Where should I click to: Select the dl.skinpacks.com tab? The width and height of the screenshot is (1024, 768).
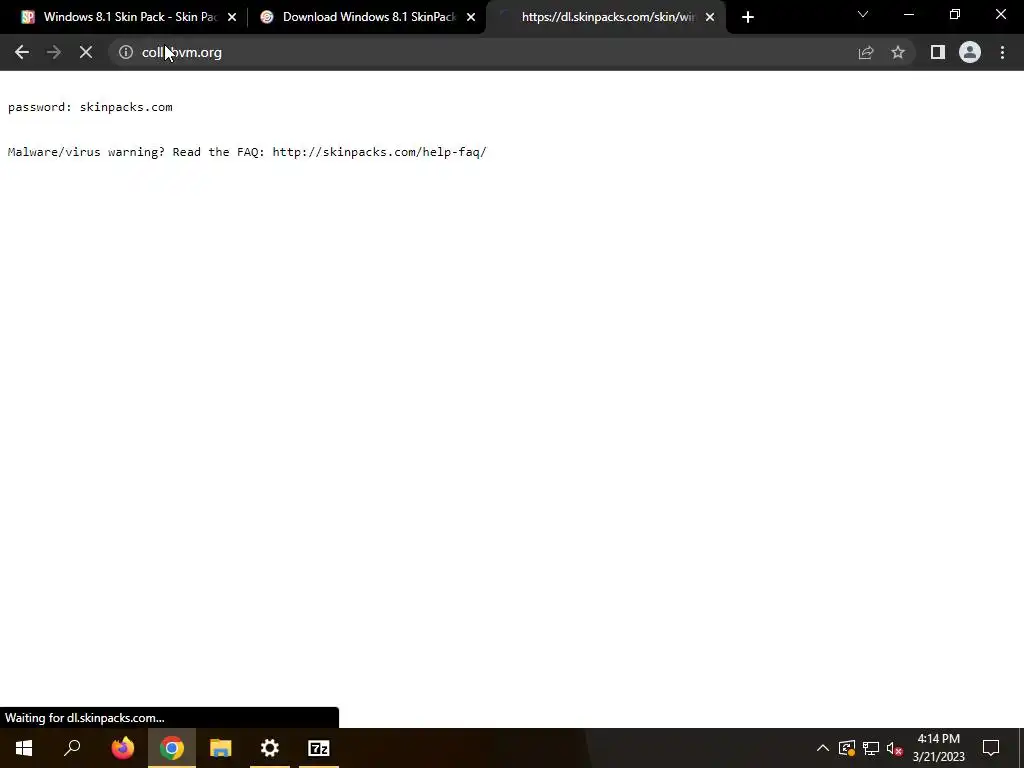[x=607, y=17]
